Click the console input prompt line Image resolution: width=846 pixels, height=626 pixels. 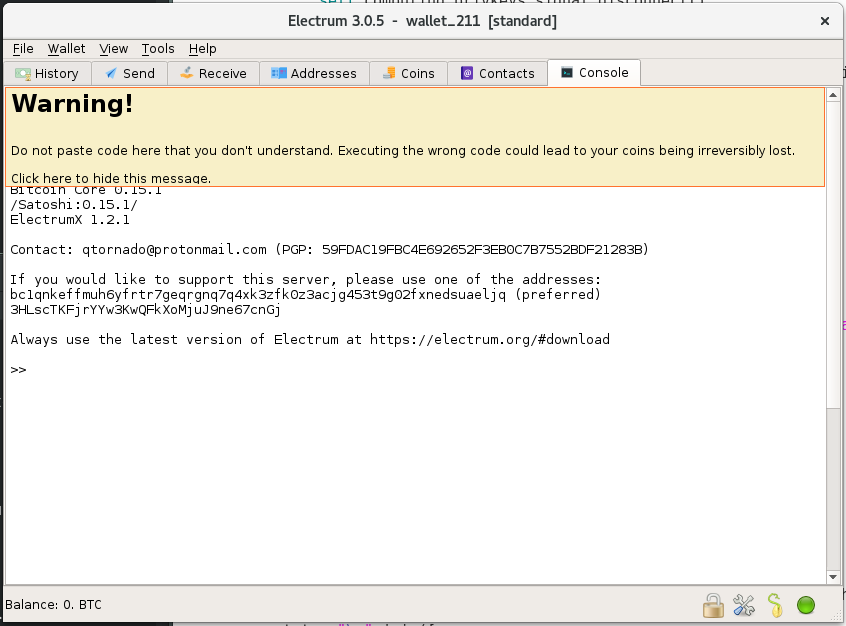[415, 370]
